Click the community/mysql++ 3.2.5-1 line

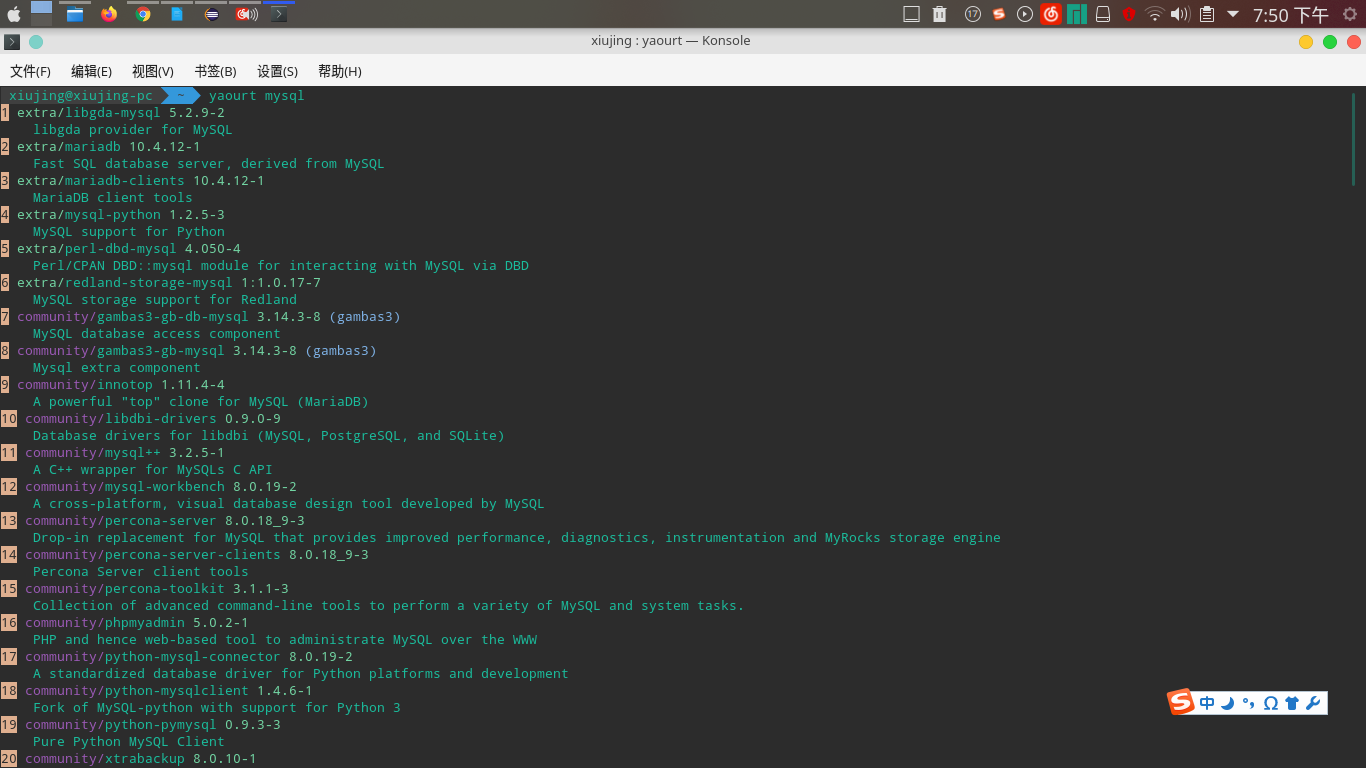(125, 453)
